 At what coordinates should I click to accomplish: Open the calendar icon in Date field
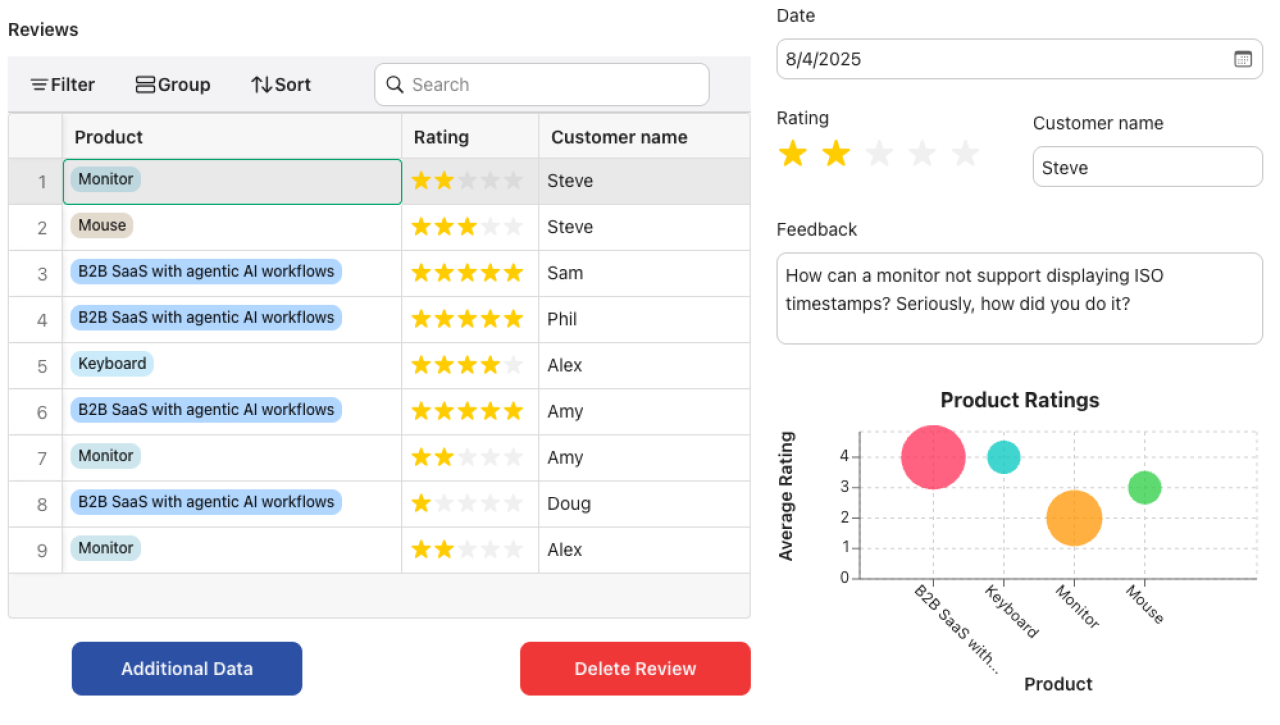(1242, 59)
